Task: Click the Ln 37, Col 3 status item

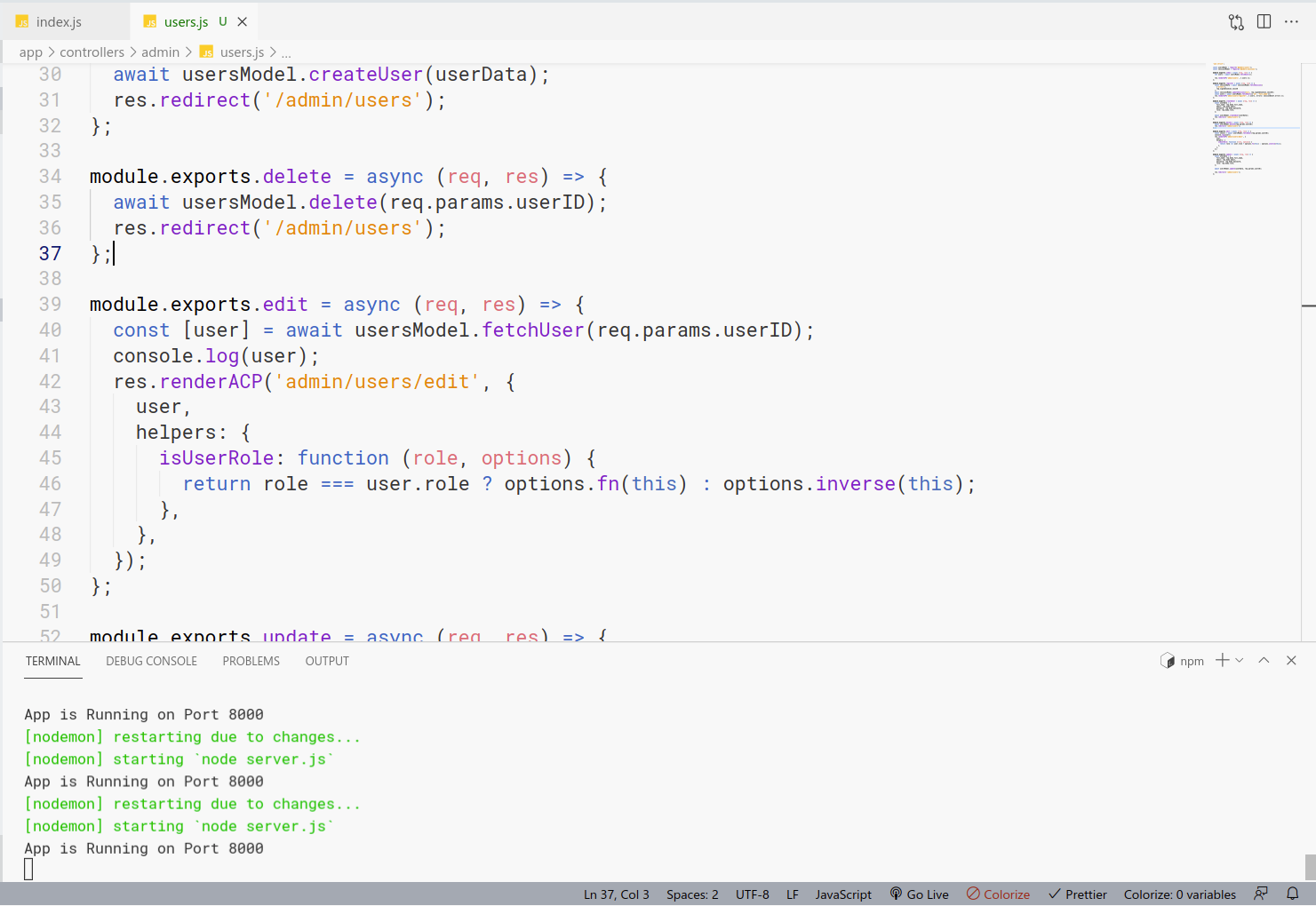Action: (617, 894)
